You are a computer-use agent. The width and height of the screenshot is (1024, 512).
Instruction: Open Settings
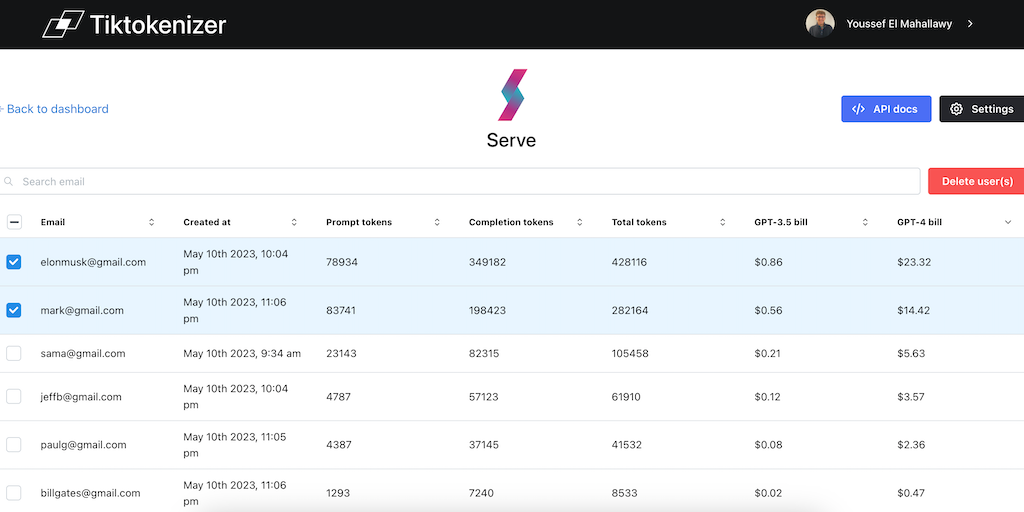coord(982,109)
